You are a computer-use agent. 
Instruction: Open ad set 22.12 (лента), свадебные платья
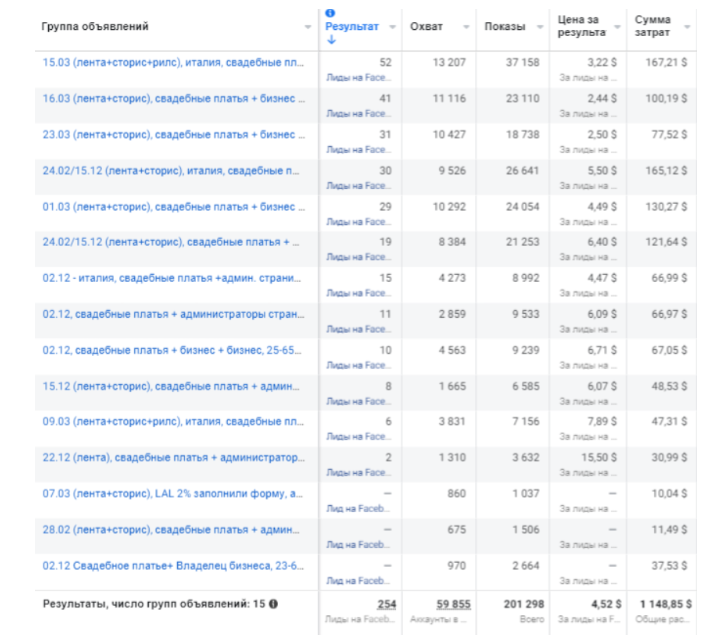tap(173, 457)
